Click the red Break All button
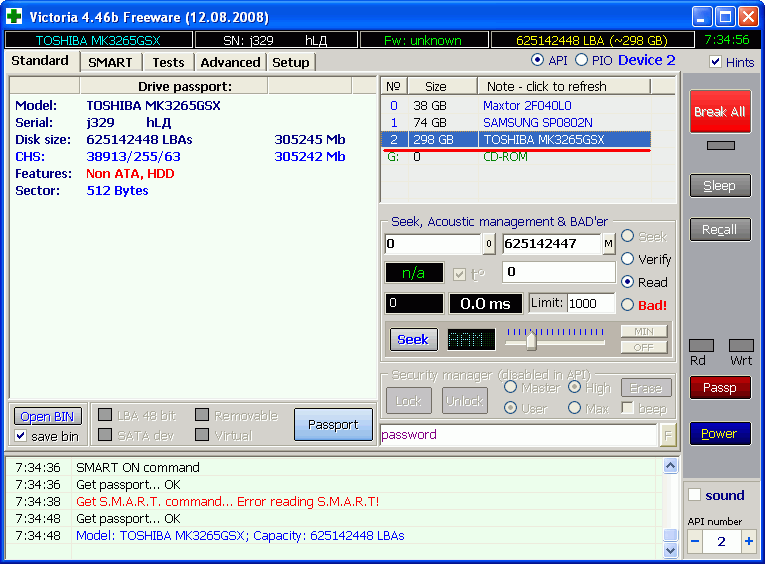This screenshot has width=765, height=564. [720, 112]
